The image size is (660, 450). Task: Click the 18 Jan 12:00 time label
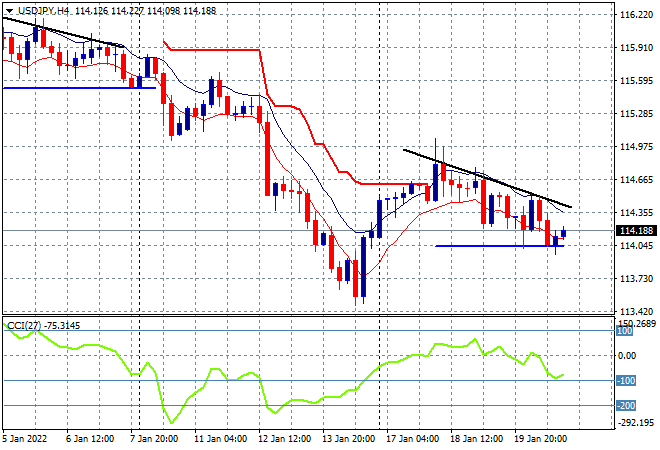pos(476,439)
